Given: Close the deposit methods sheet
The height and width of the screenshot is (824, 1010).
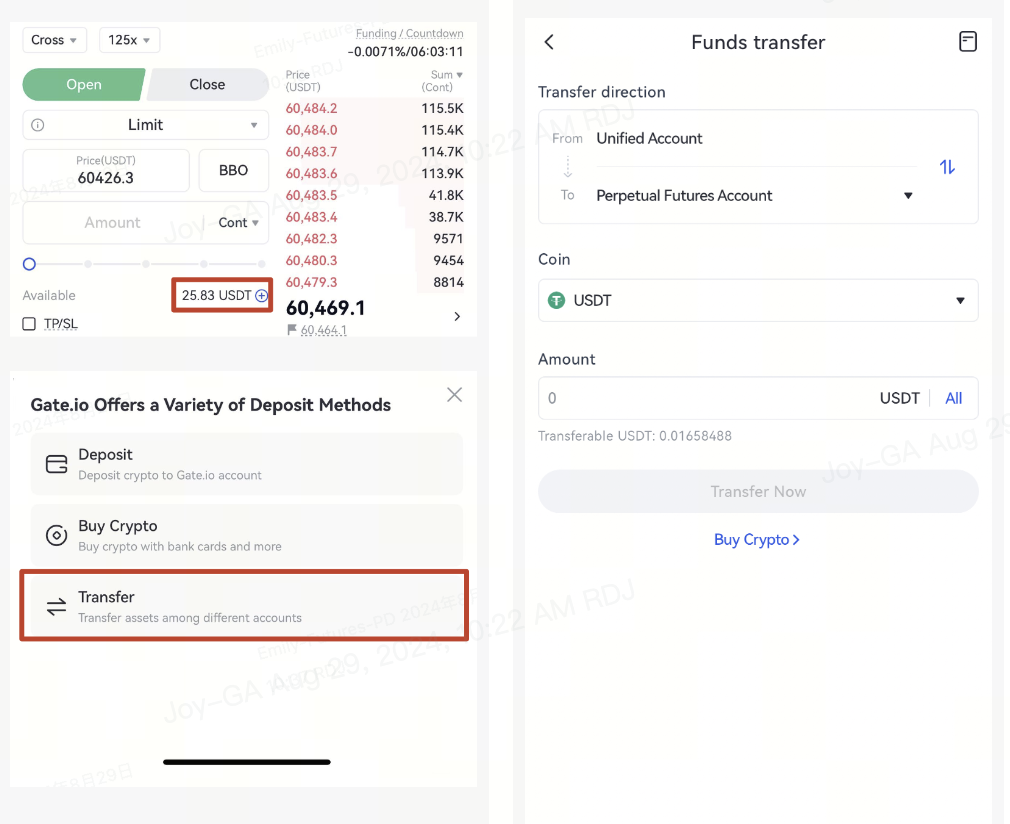Looking at the screenshot, I should point(454,395).
